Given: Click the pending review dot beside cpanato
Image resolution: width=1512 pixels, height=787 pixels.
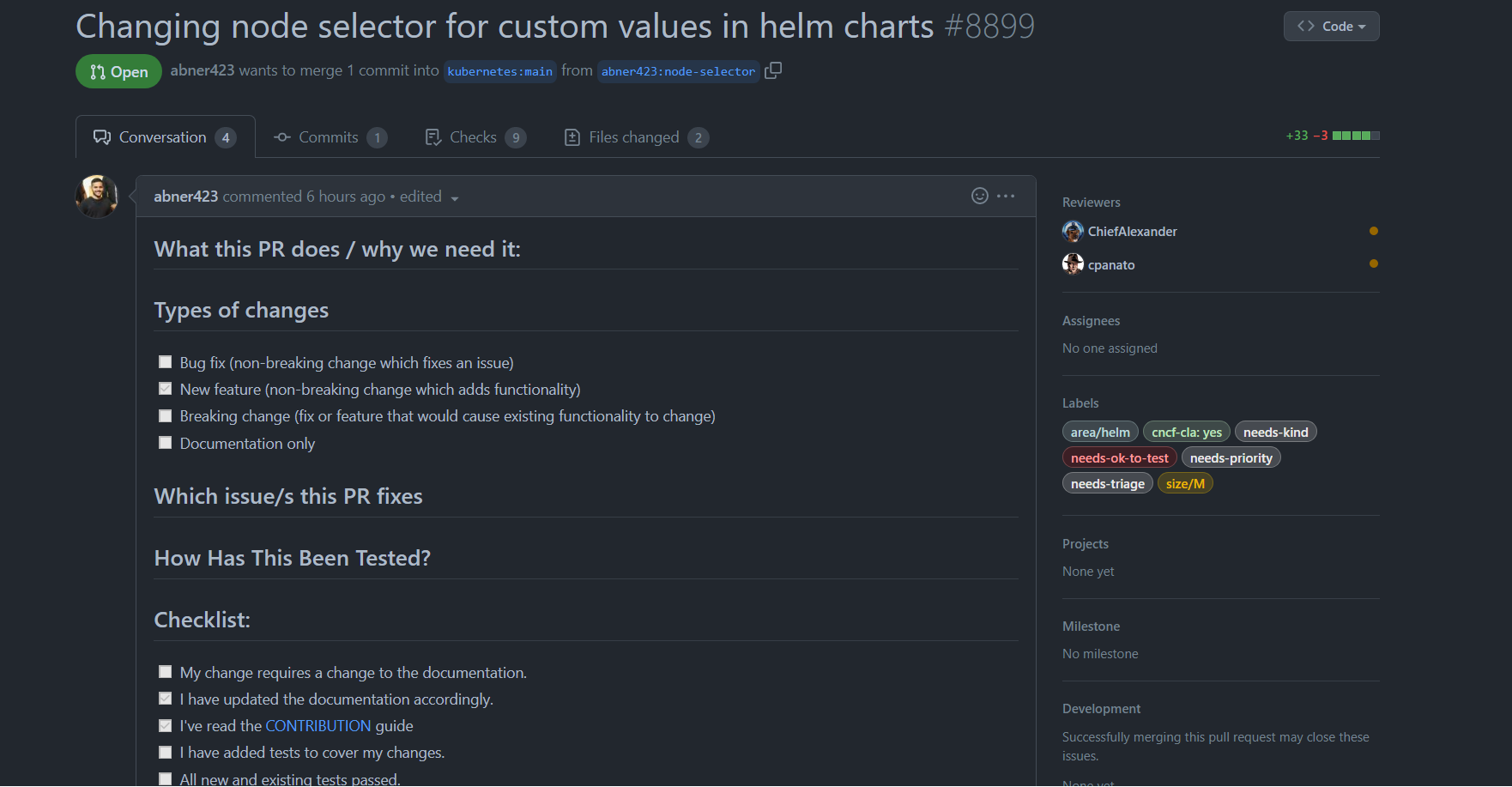Looking at the screenshot, I should click(x=1374, y=263).
